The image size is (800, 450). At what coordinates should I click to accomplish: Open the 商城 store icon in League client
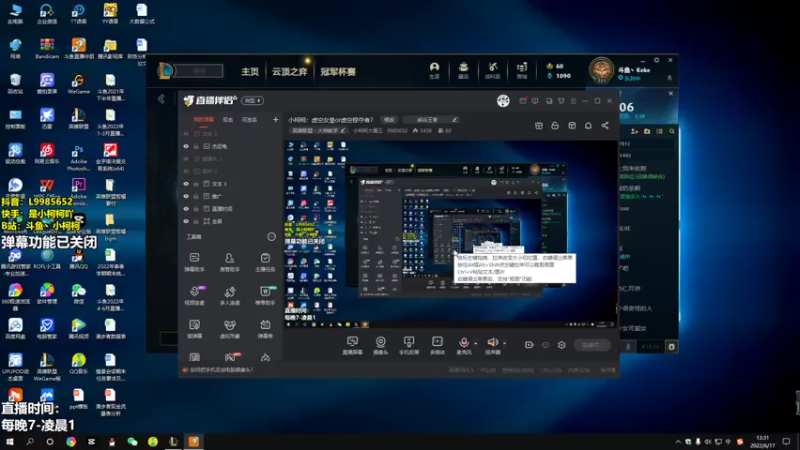(x=521, y=70)
